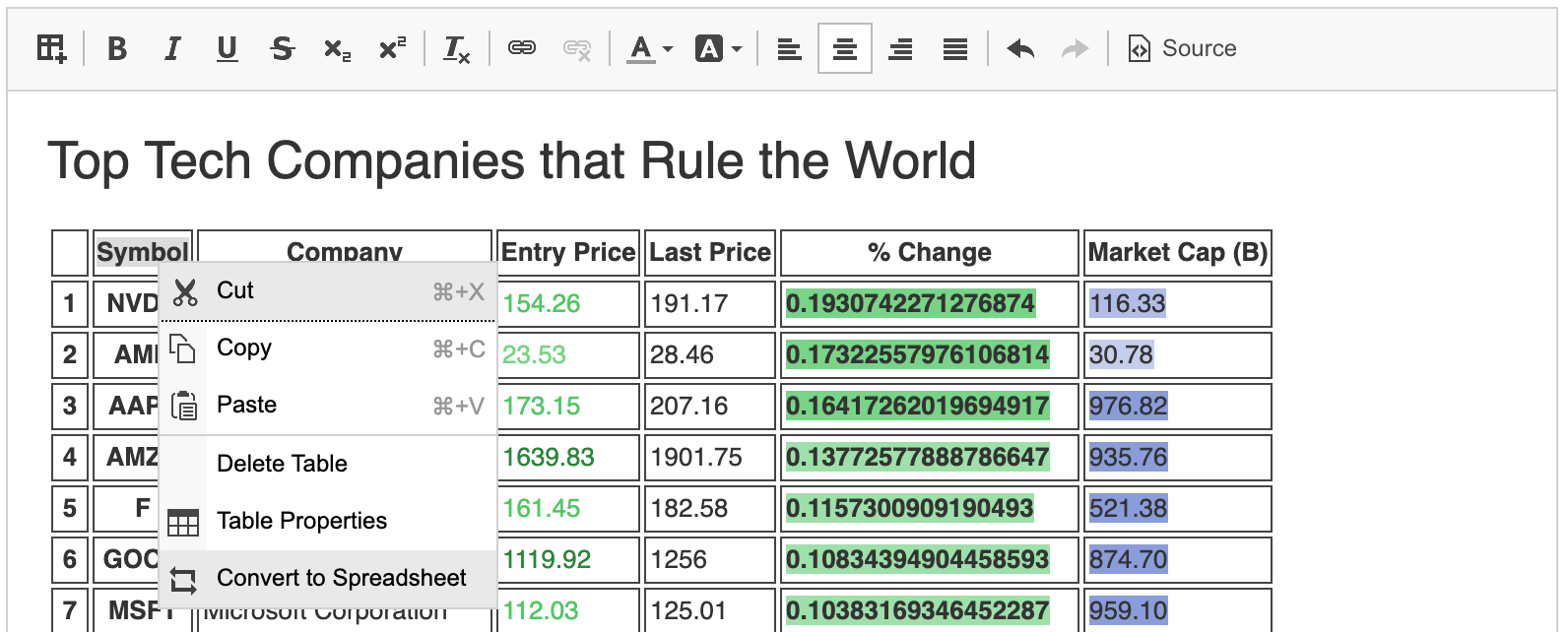Click change cell 0.1930742271276874
1568x632 pixels.
click(930, 304)
